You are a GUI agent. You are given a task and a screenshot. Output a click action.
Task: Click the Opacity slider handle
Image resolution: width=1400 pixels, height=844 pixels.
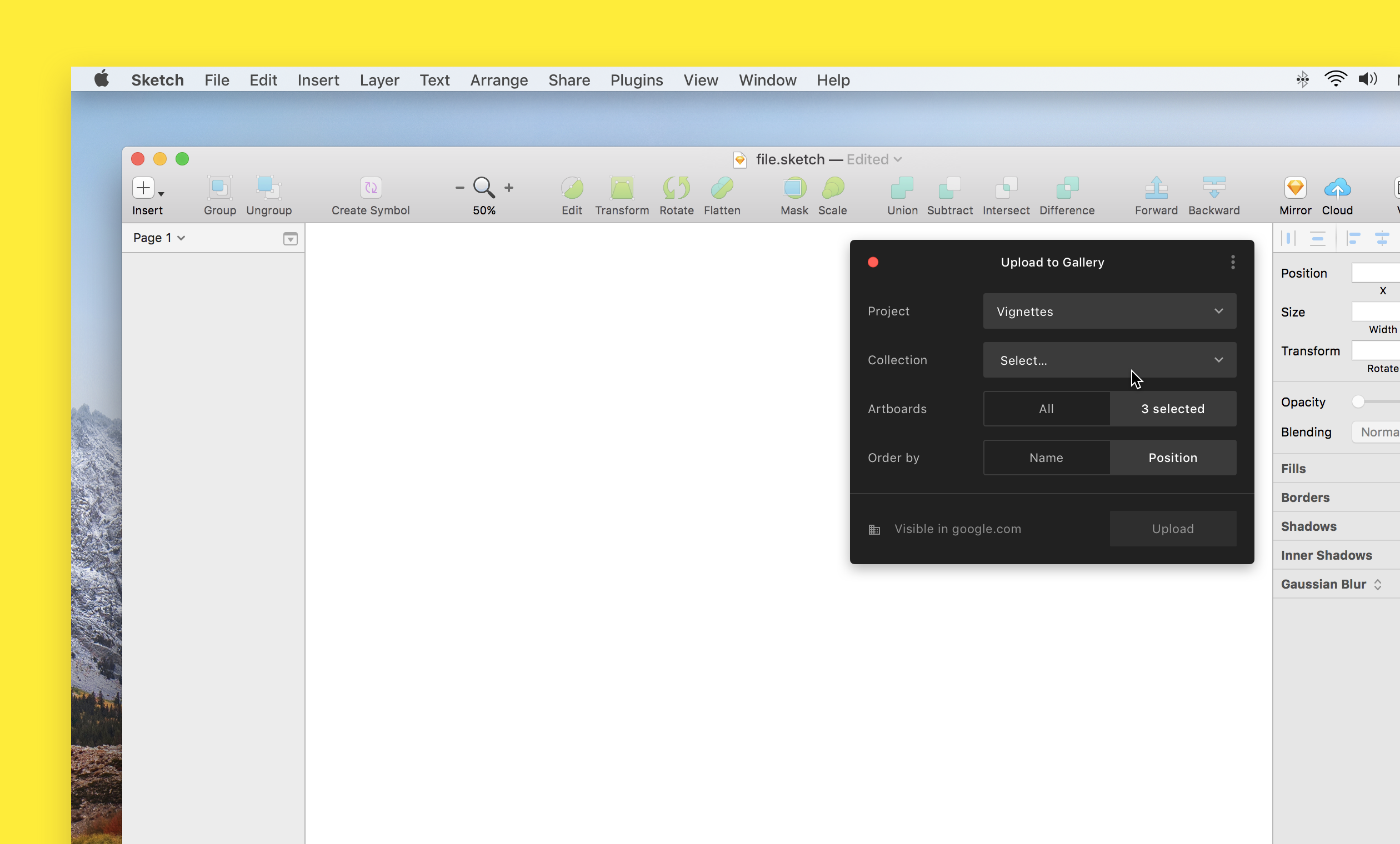[x=1358, y=401]
